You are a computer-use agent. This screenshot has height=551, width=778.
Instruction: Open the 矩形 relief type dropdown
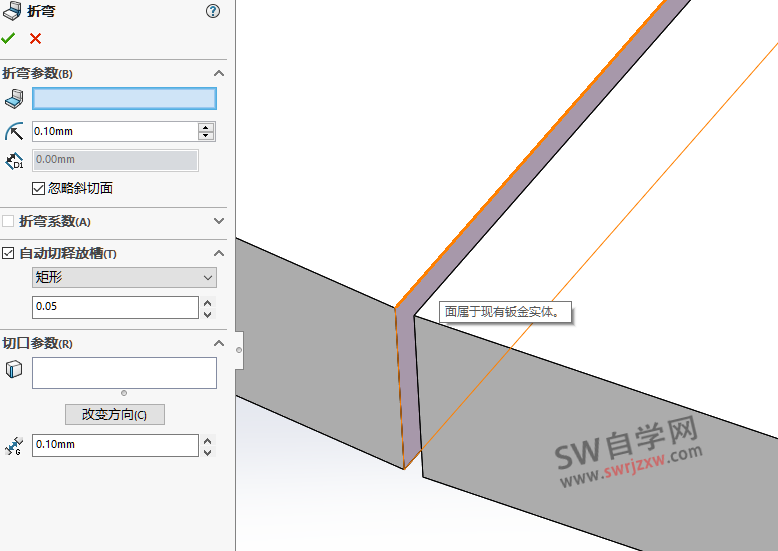point(124,278)
